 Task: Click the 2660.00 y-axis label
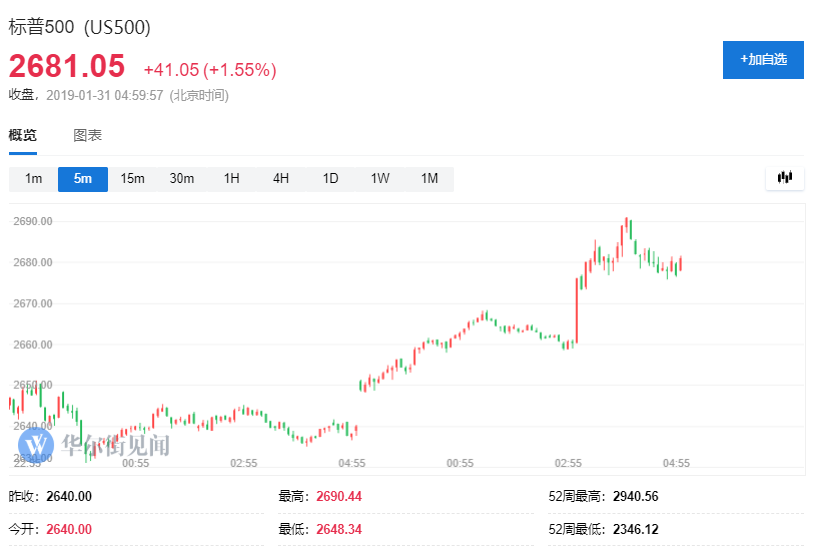tap(33, 344)
